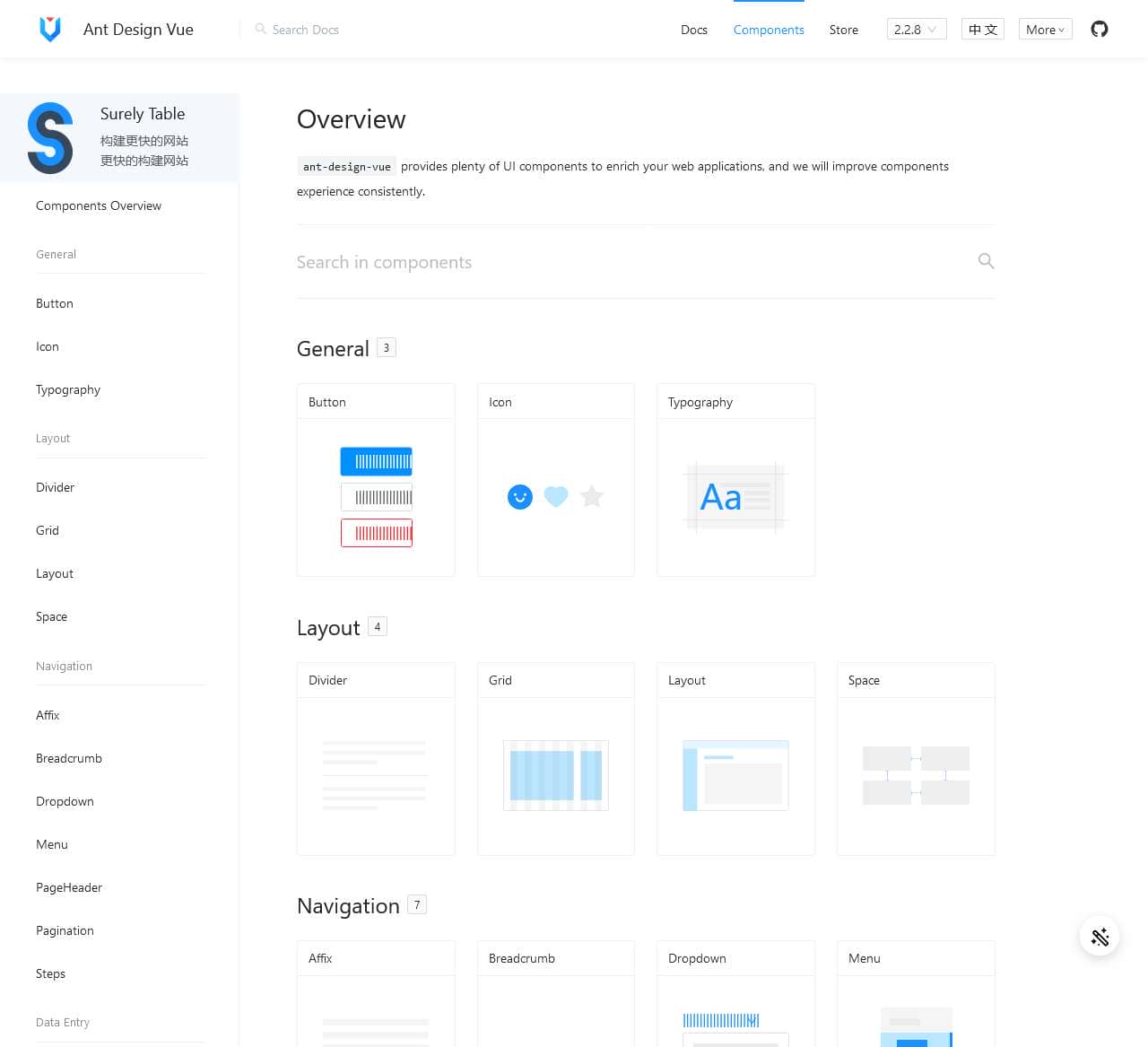Viewport: 1148px width, 1047px height.
Task: Click the Layout section heading
Action: click(328, 628)
